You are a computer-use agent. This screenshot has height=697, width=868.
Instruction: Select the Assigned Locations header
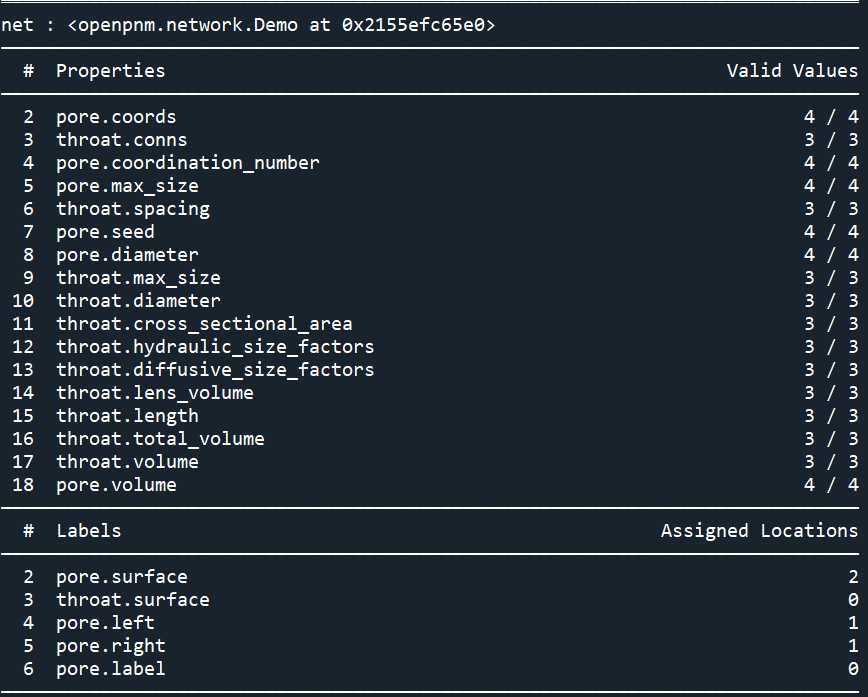[x=759, y=531]
